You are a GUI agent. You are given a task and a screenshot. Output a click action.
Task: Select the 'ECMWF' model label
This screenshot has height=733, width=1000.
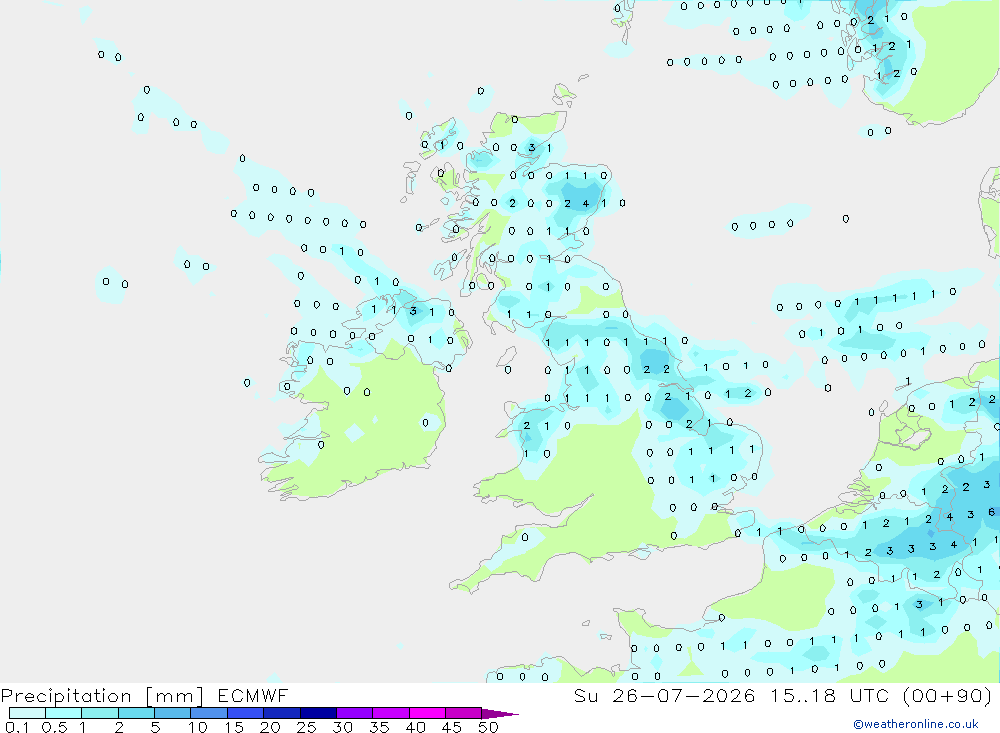[253, 695]
